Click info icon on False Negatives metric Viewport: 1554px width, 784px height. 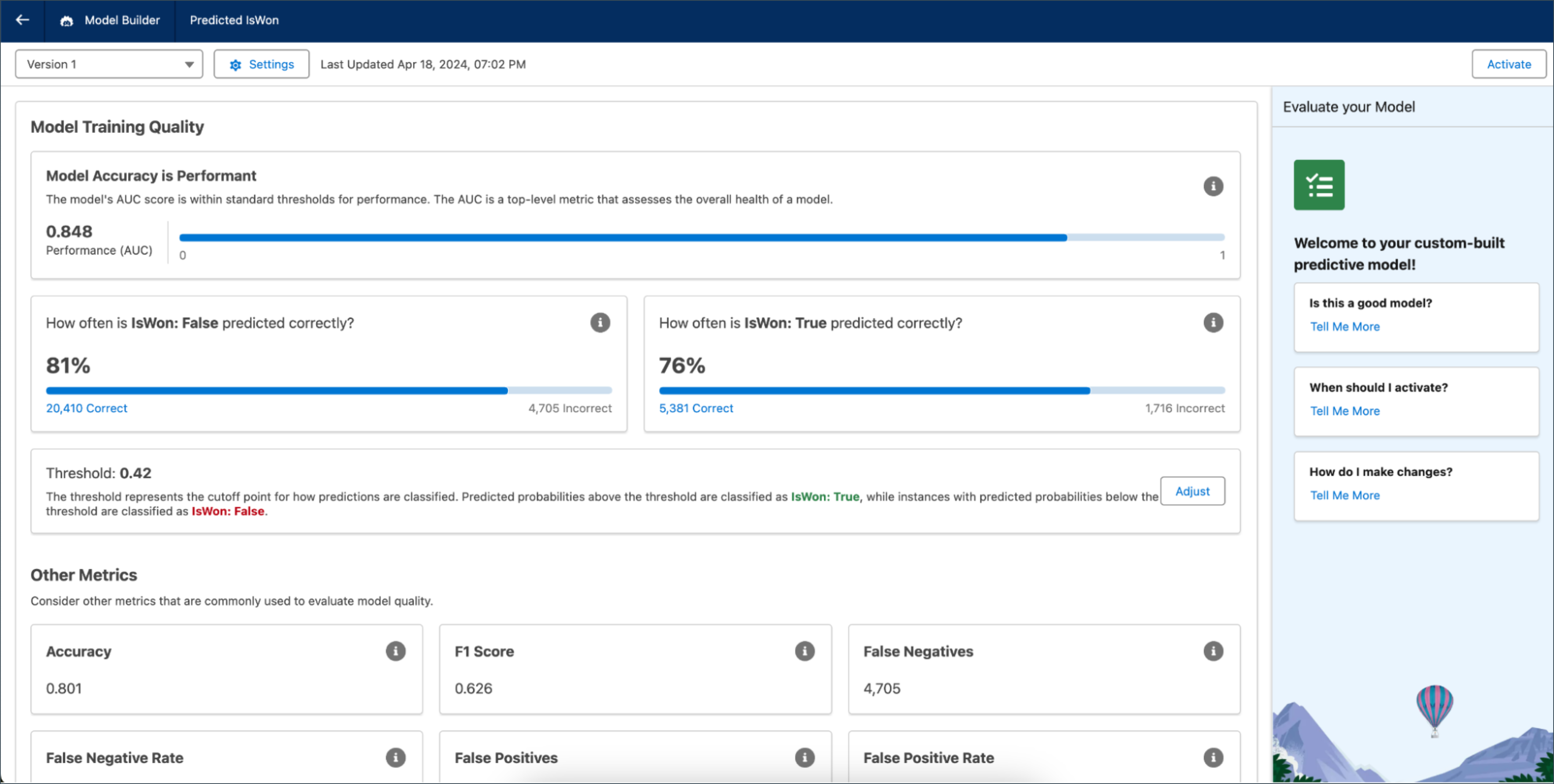point(1213,651)
